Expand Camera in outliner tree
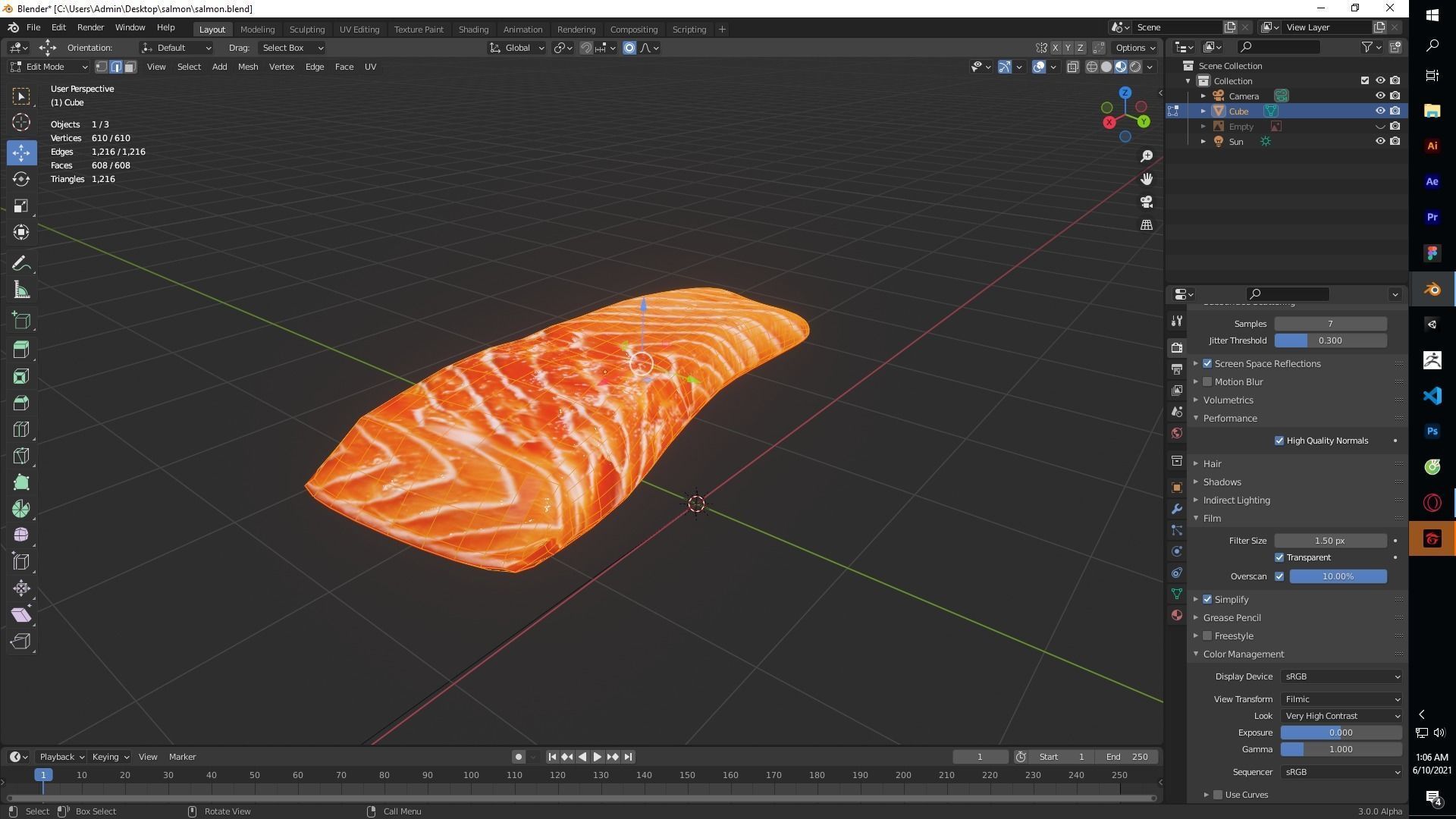This screenshot has height=819, width=1456. 1203,96
